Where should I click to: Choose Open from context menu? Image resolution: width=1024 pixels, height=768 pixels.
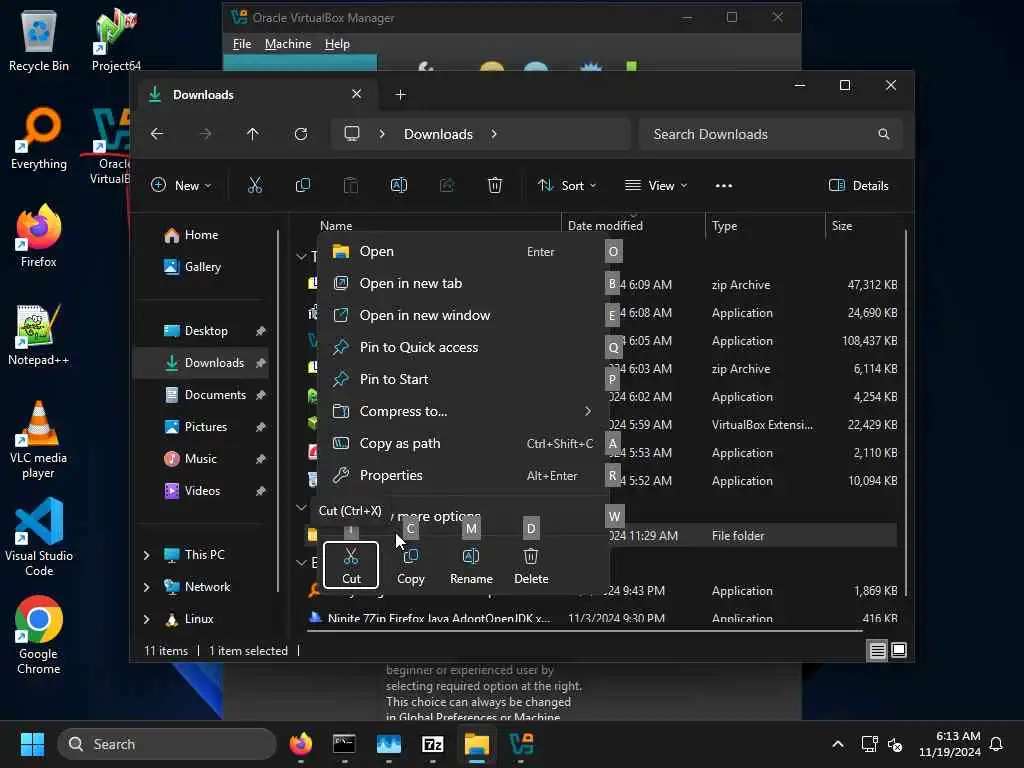461,251
